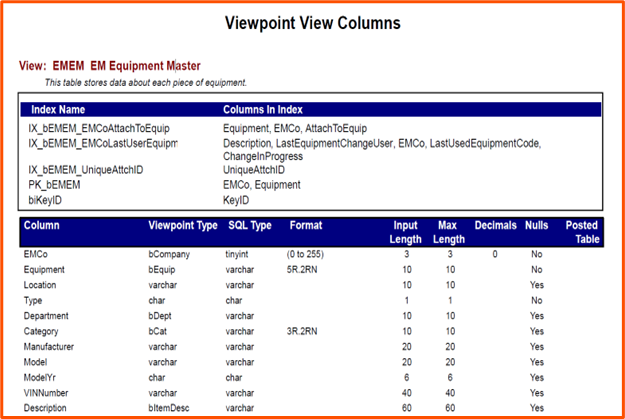Click the 3R.2RN format value
This screenshot has height=419, width=625.
click(x=302, y=331)
